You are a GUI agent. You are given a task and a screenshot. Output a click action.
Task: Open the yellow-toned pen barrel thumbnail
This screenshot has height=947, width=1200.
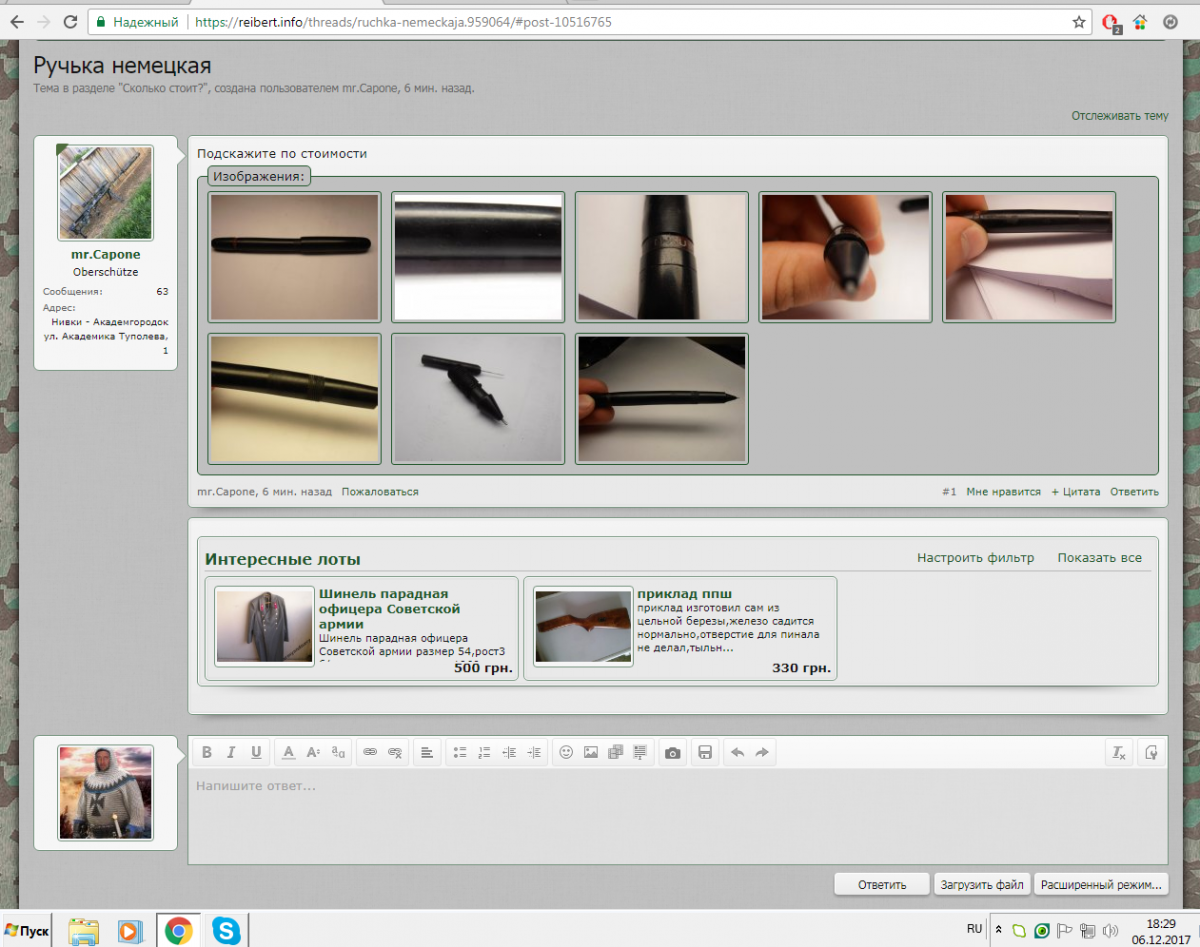pyautogui.click(x=295, y=399)
